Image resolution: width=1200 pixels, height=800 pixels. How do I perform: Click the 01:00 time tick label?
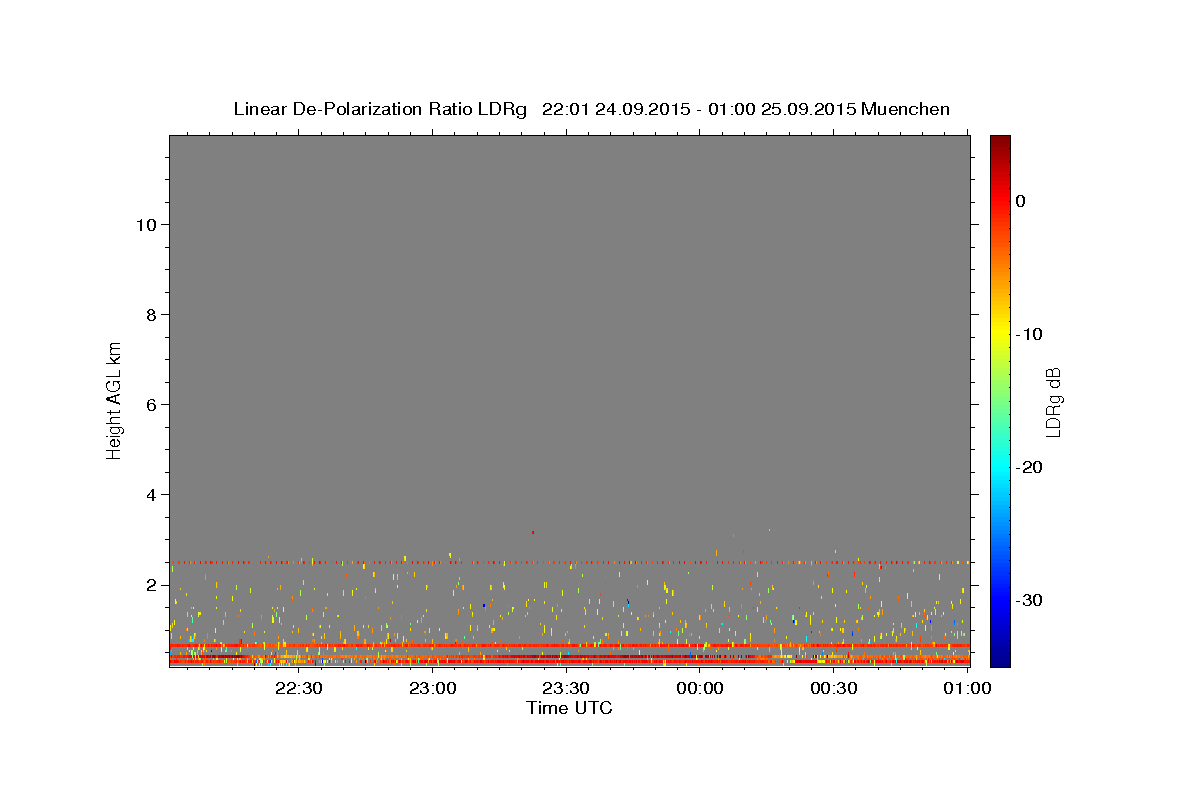967,688
